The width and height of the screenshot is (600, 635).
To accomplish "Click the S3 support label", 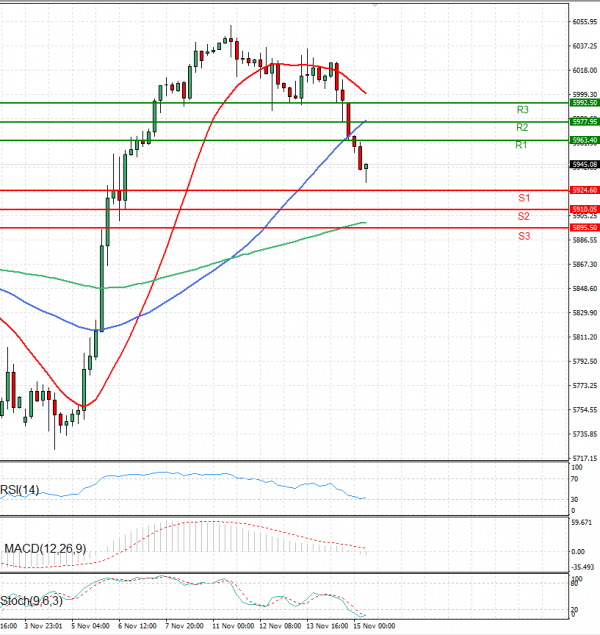I will pos(524,236).
